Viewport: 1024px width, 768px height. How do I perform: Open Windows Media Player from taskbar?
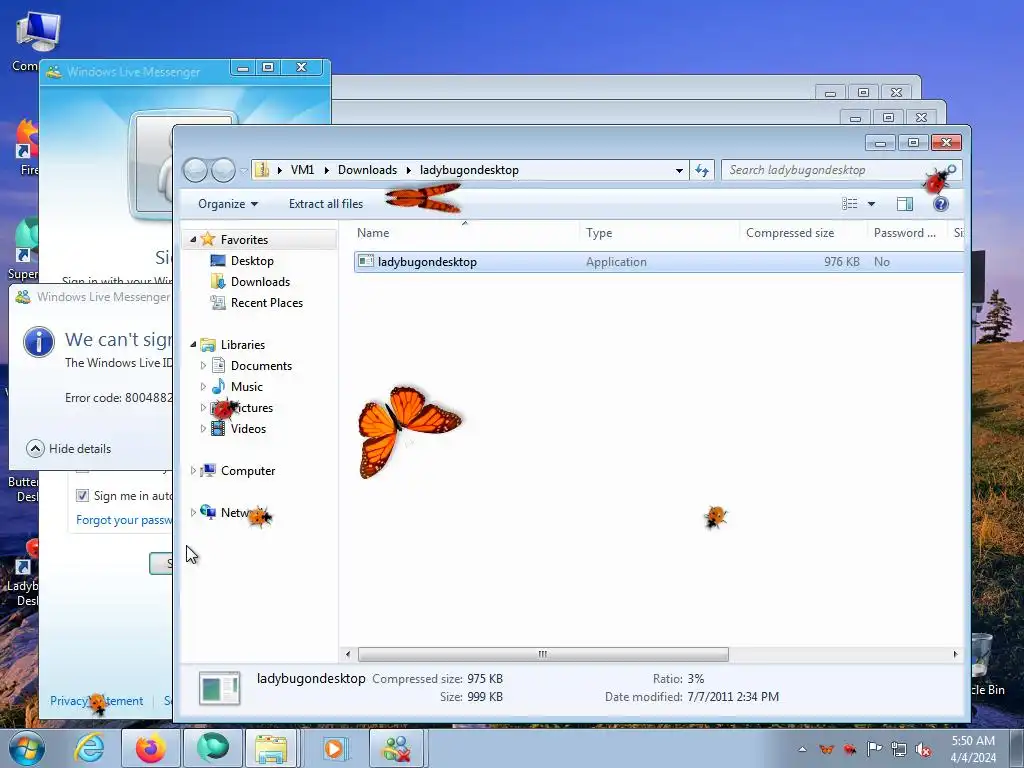334,748
